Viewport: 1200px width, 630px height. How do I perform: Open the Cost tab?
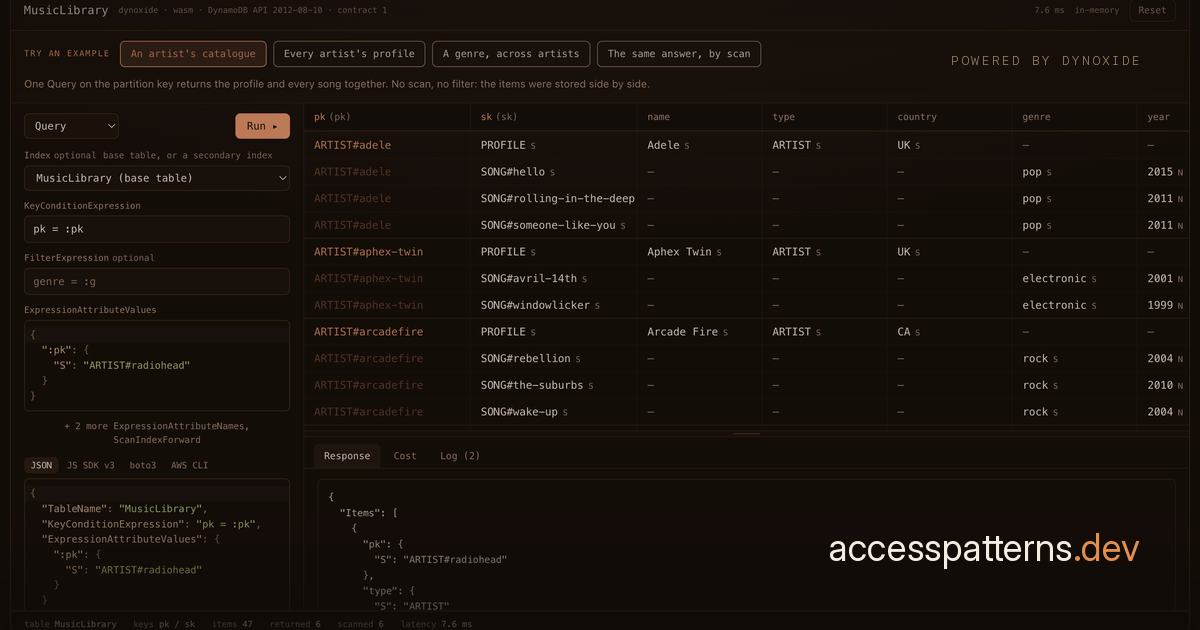[405, 456]
